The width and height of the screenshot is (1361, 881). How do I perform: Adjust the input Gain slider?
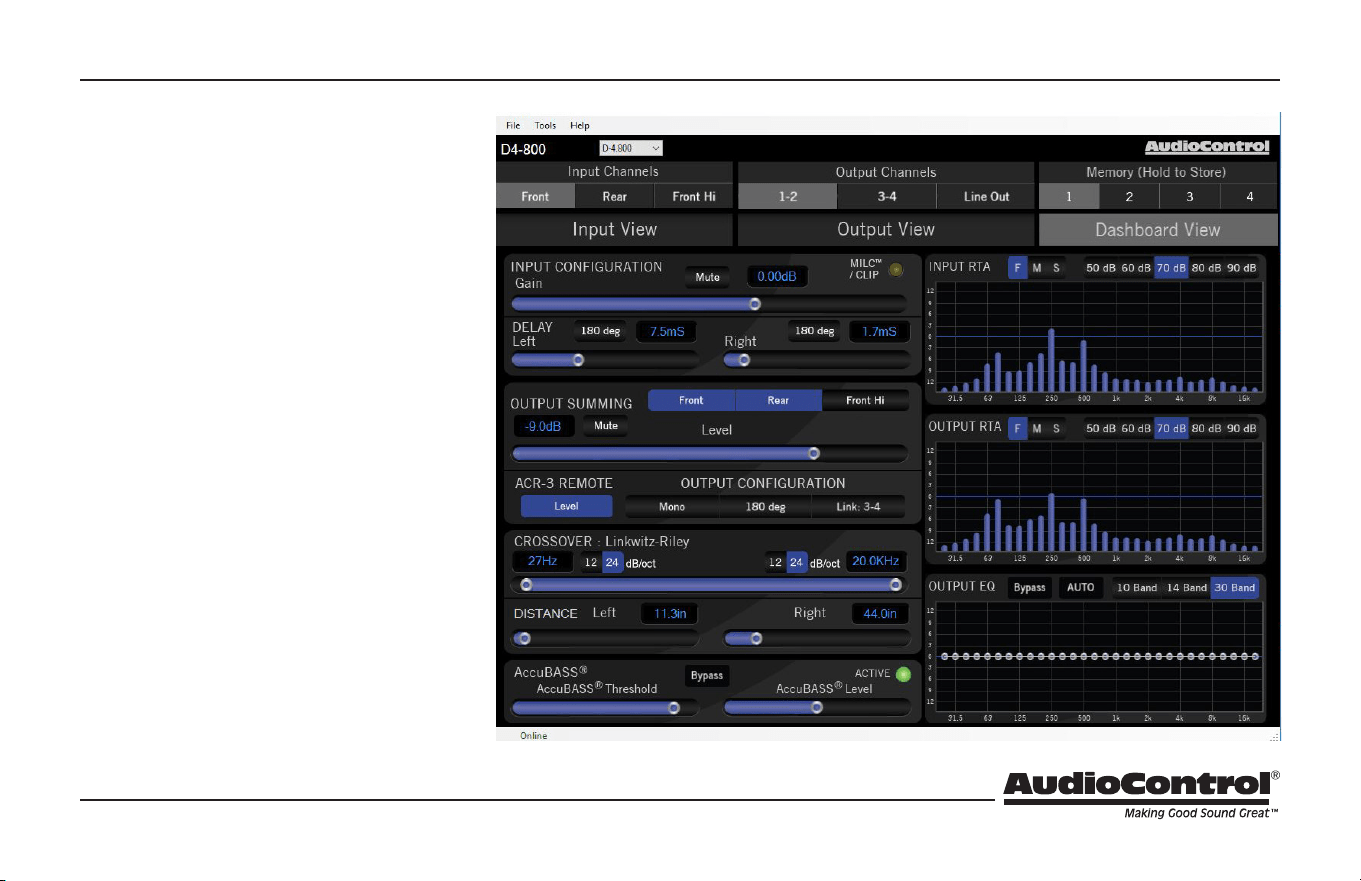[x=709, y=304]
